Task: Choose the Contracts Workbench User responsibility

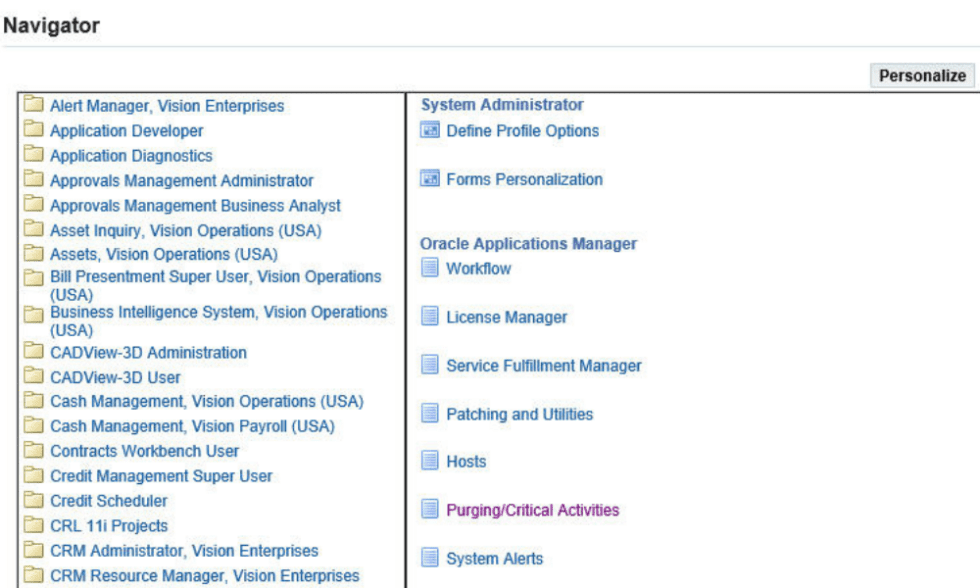Action: click(144, 451)
